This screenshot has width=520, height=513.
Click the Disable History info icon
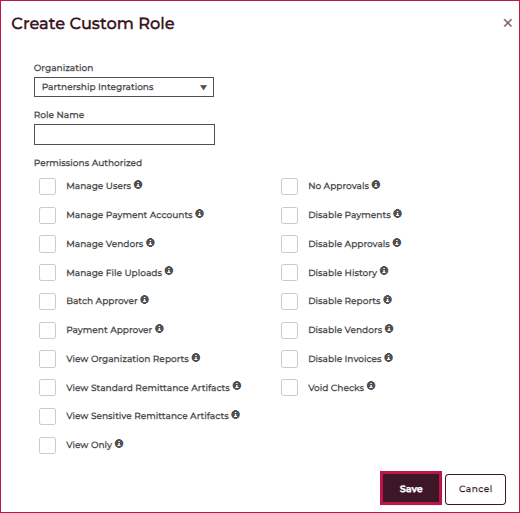click(x=384, y=270)
